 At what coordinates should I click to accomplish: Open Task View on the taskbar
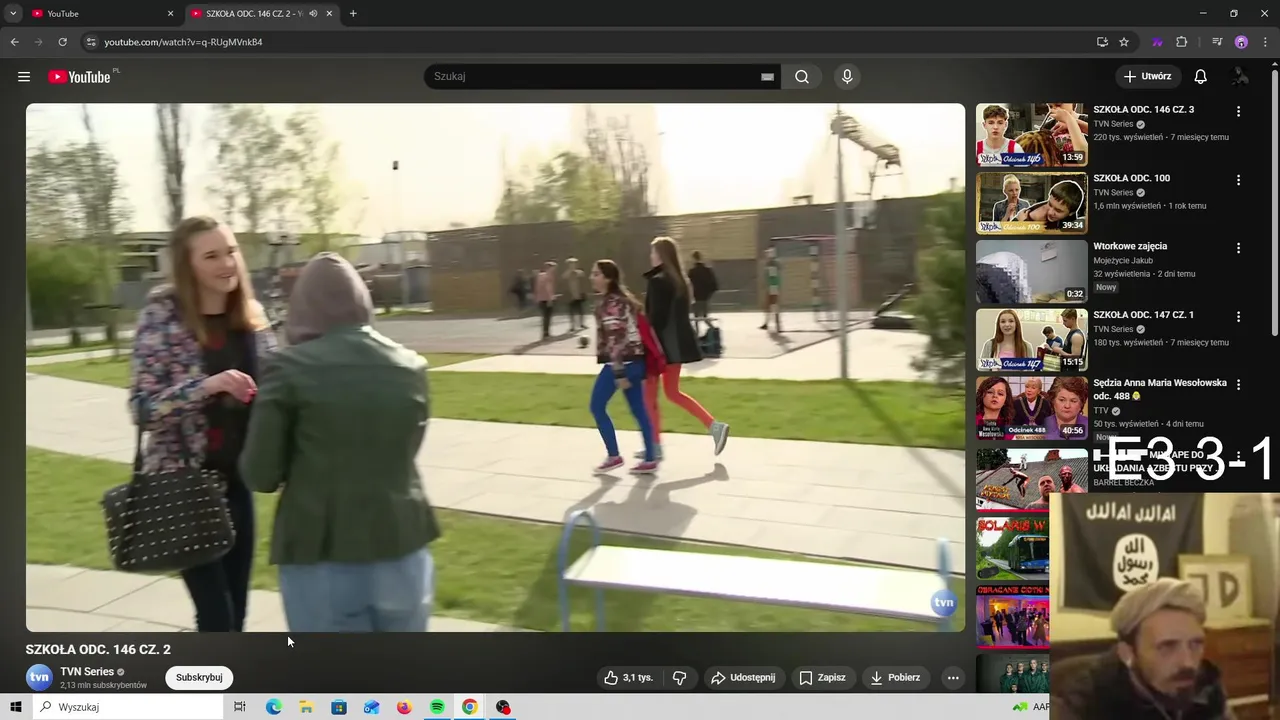pyautogui.click(x=240, y=707)
